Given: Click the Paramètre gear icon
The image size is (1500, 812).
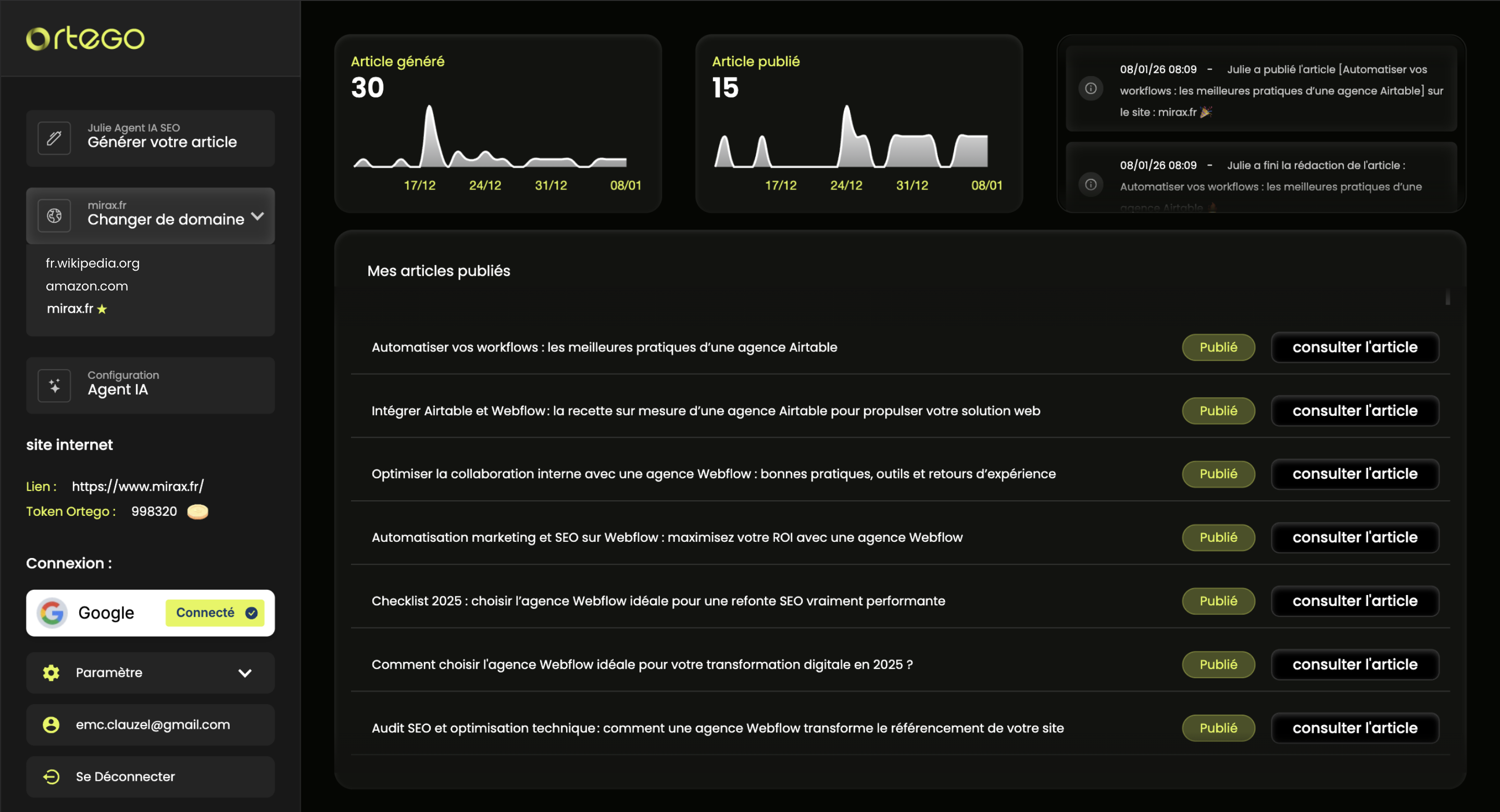Looking at the screenshot, I should coord(51,673).
